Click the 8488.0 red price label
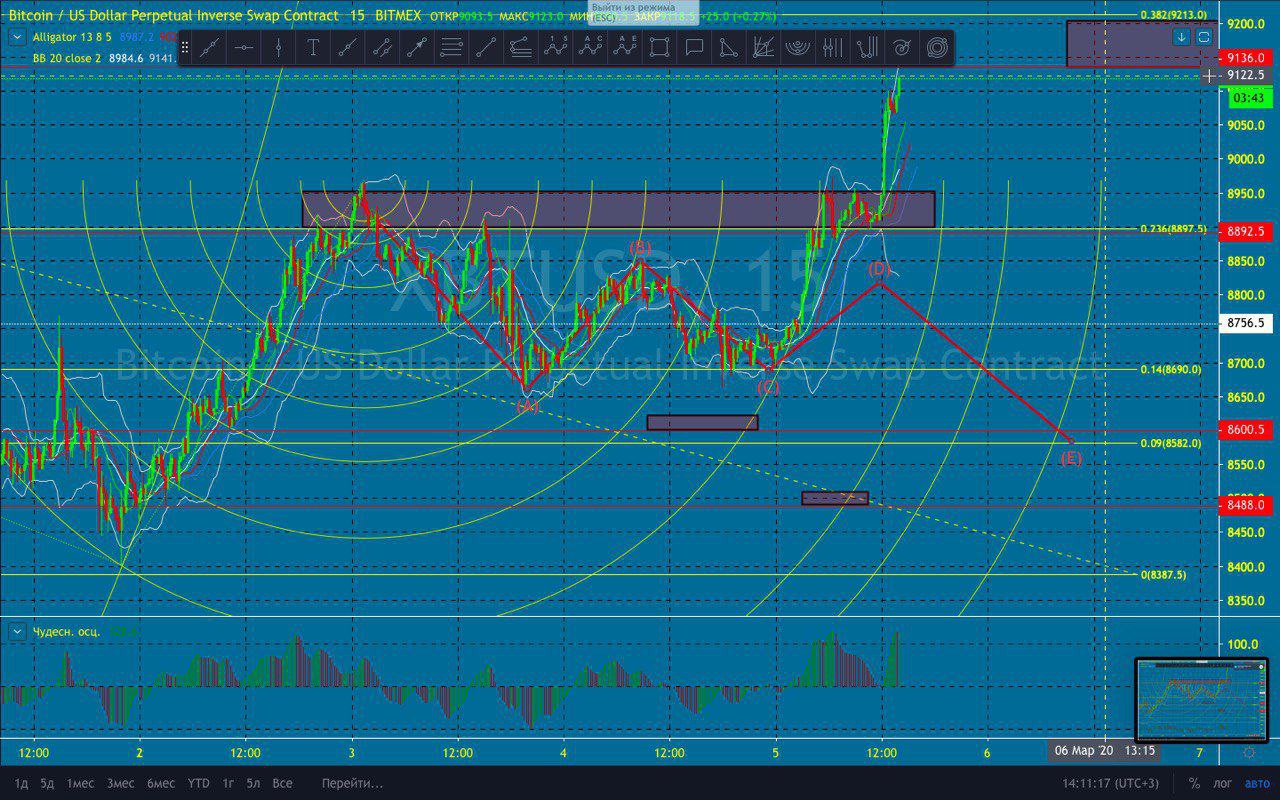Image resolution: width=1280 pixels, height=800 pixels. click(1246, 506)
